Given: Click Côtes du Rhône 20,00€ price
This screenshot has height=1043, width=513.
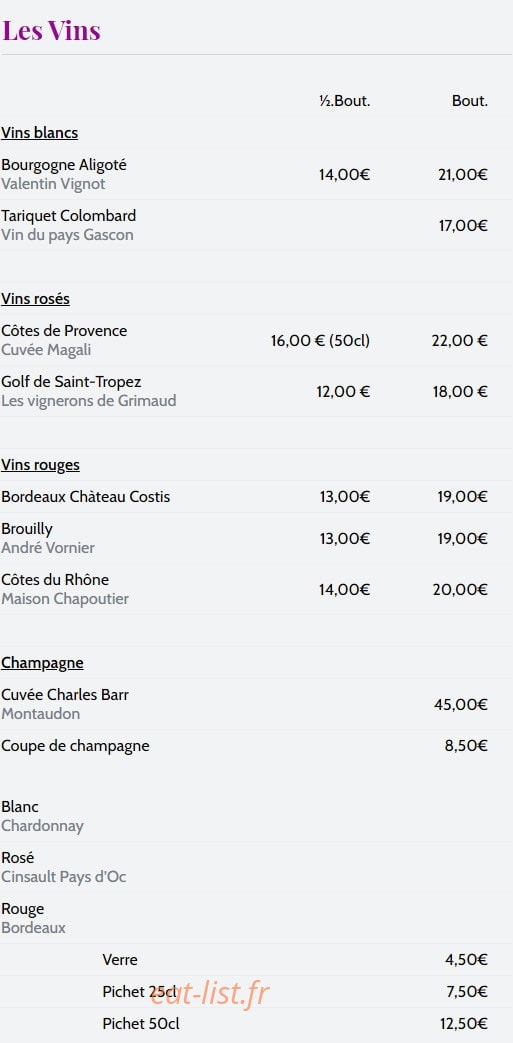Looking at the screenshot, I should click(460, 590).
